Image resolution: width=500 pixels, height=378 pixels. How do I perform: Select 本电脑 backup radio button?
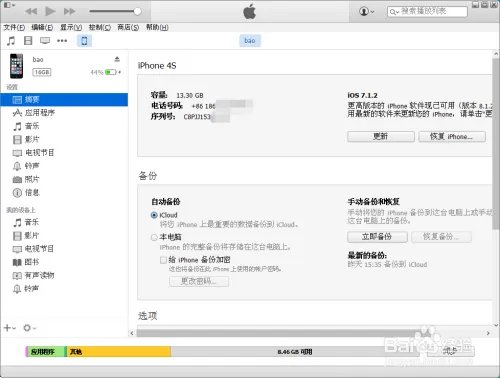click(x=154, y=237)
